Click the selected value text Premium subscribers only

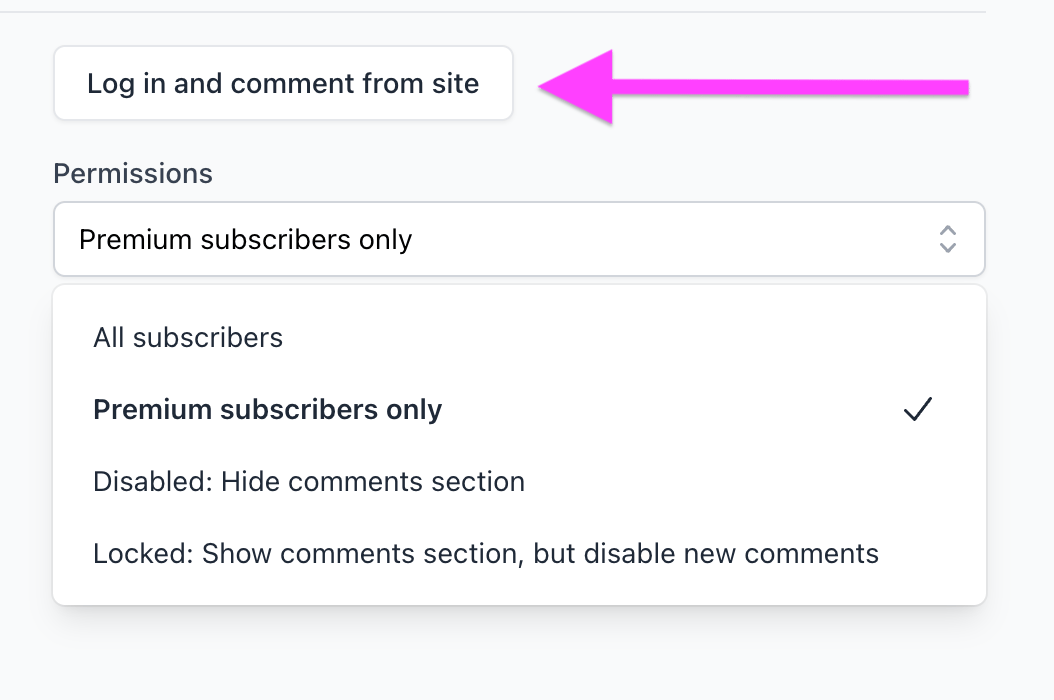245,239
